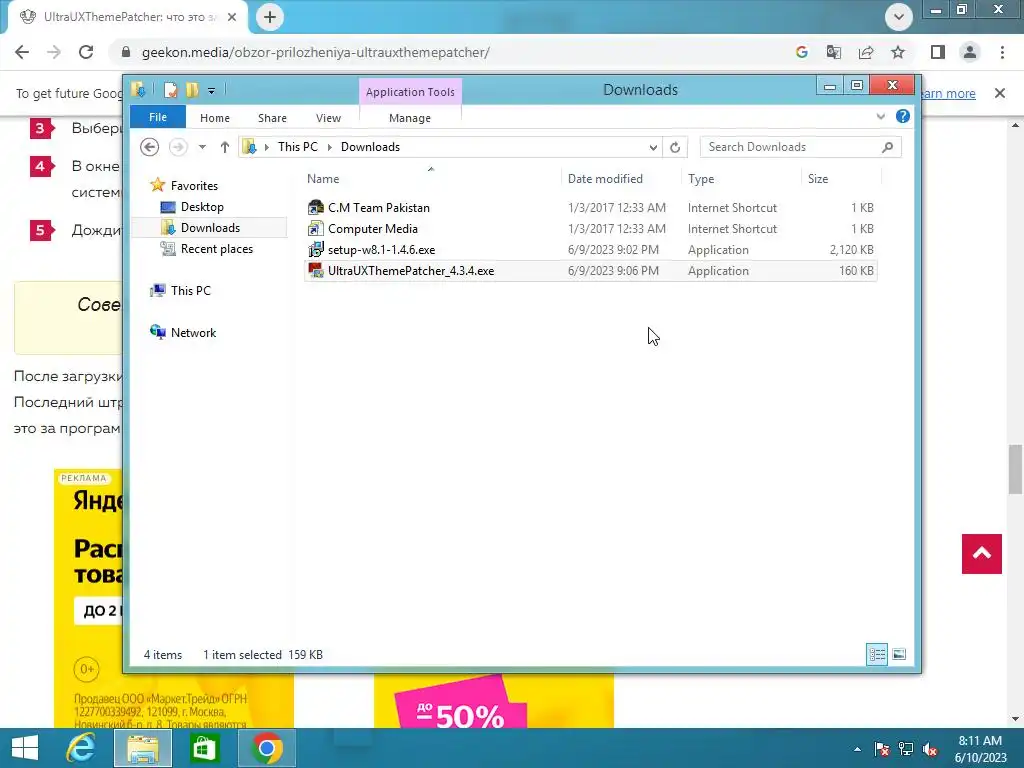This screenshot has width=1024, height=768.
Task: Click the UltraUXThemePatcher file icon
Action: 316,270
